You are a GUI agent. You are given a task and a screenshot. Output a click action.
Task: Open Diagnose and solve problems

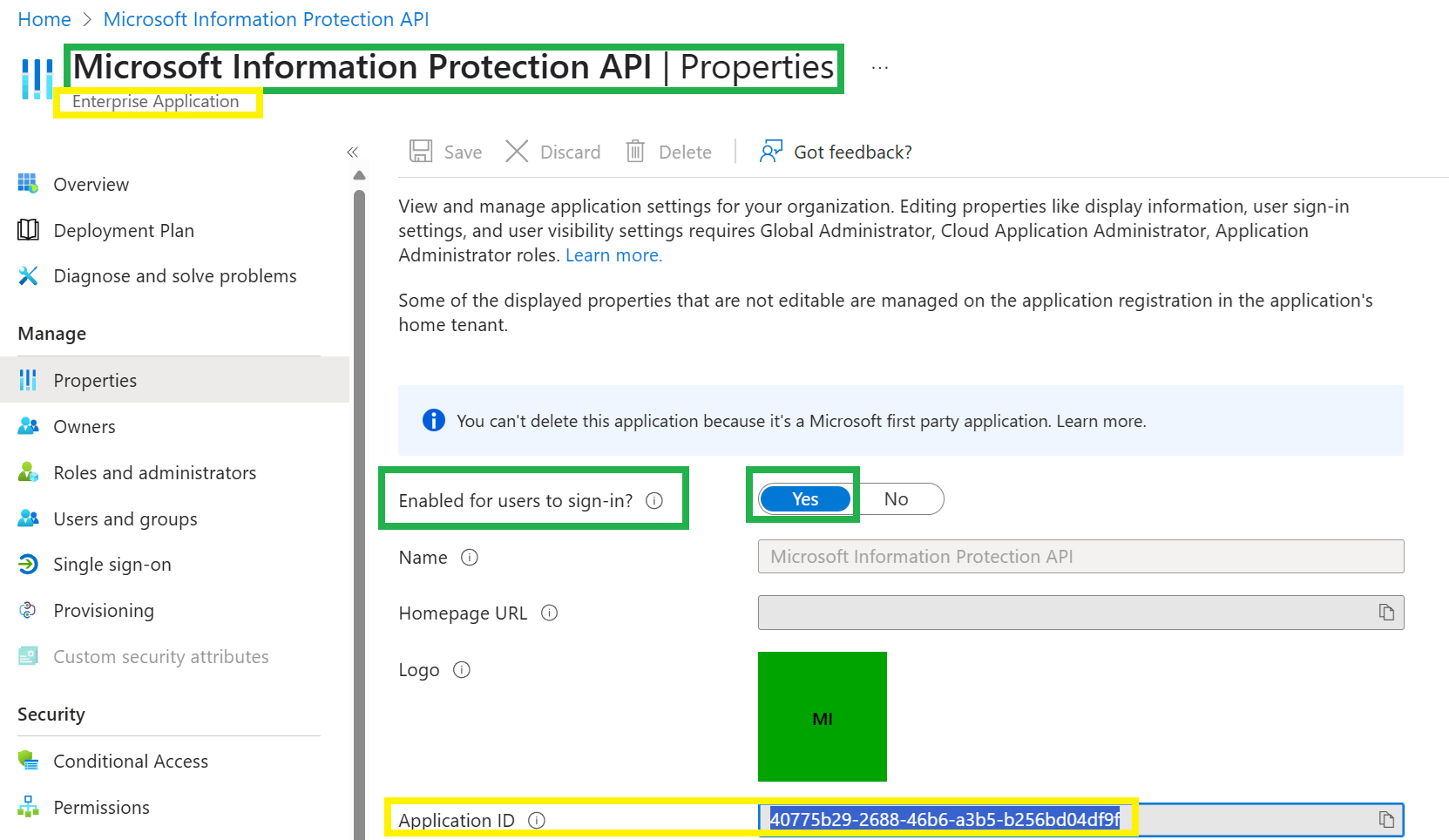[174, 275]
